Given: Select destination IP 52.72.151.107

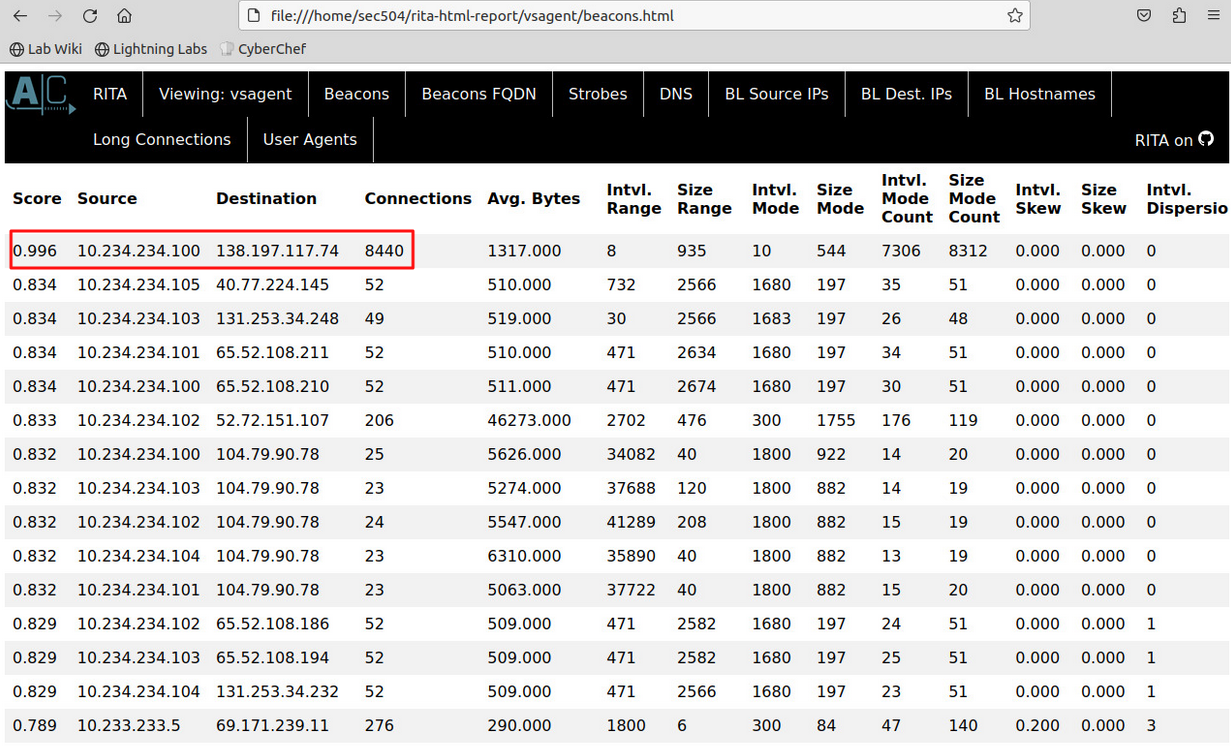Looking at the screenshot, I should click(272, 421).
